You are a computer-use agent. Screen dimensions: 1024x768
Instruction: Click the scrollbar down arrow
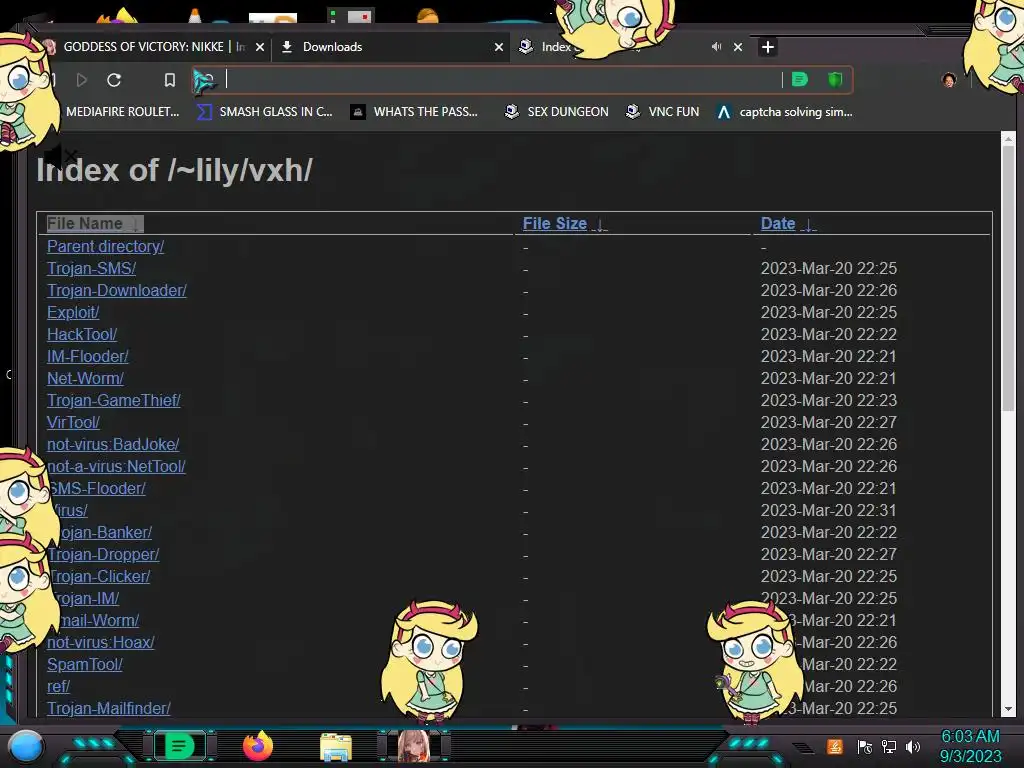[x=1008, y=709]
